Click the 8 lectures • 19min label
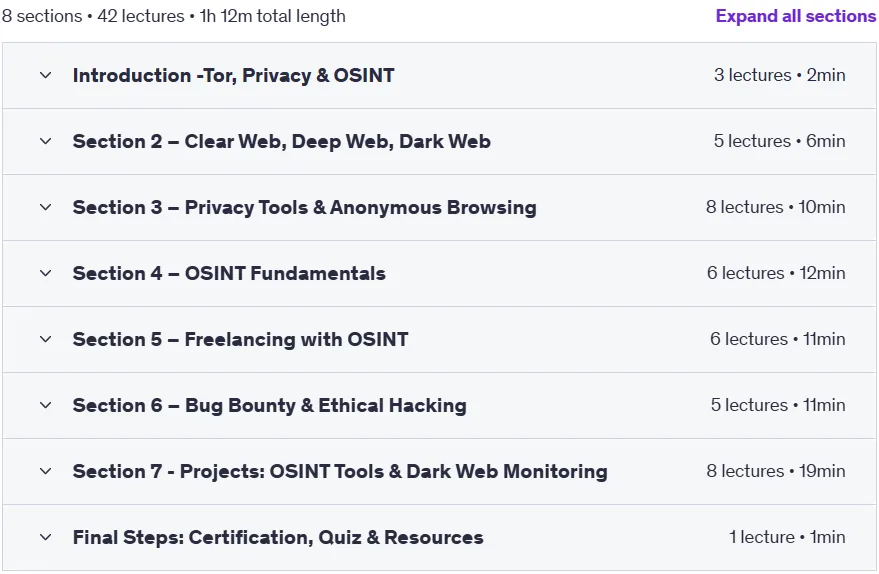The image size is (879, 574). [776, 471]
